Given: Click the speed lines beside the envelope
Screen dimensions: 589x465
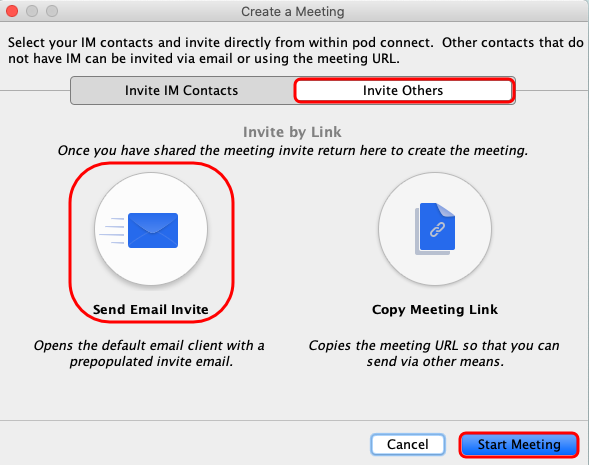Looking at the screenshot, I should [x=112, y=231].
